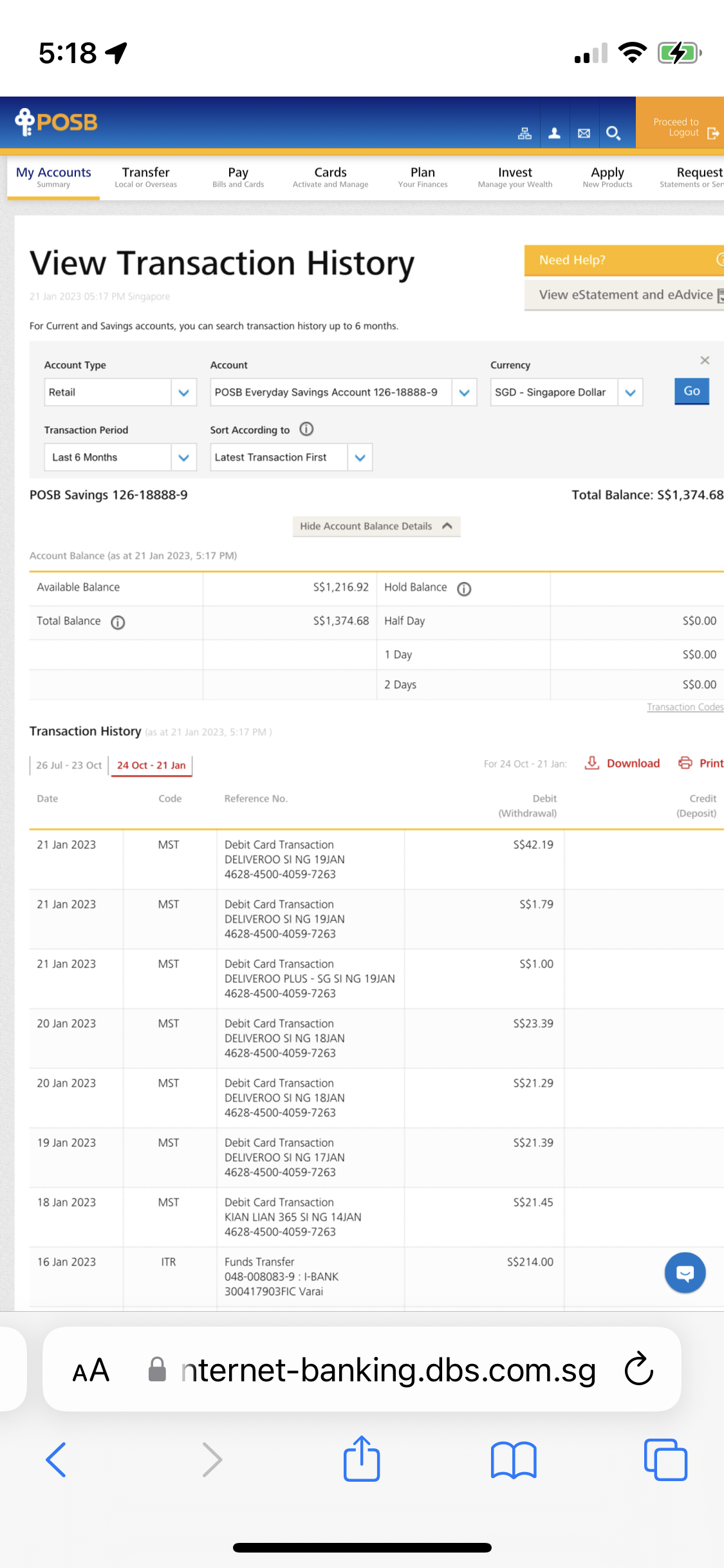Open the chat bubble assistant
Screen dimensions: 724x1568
click(685, 1273)
